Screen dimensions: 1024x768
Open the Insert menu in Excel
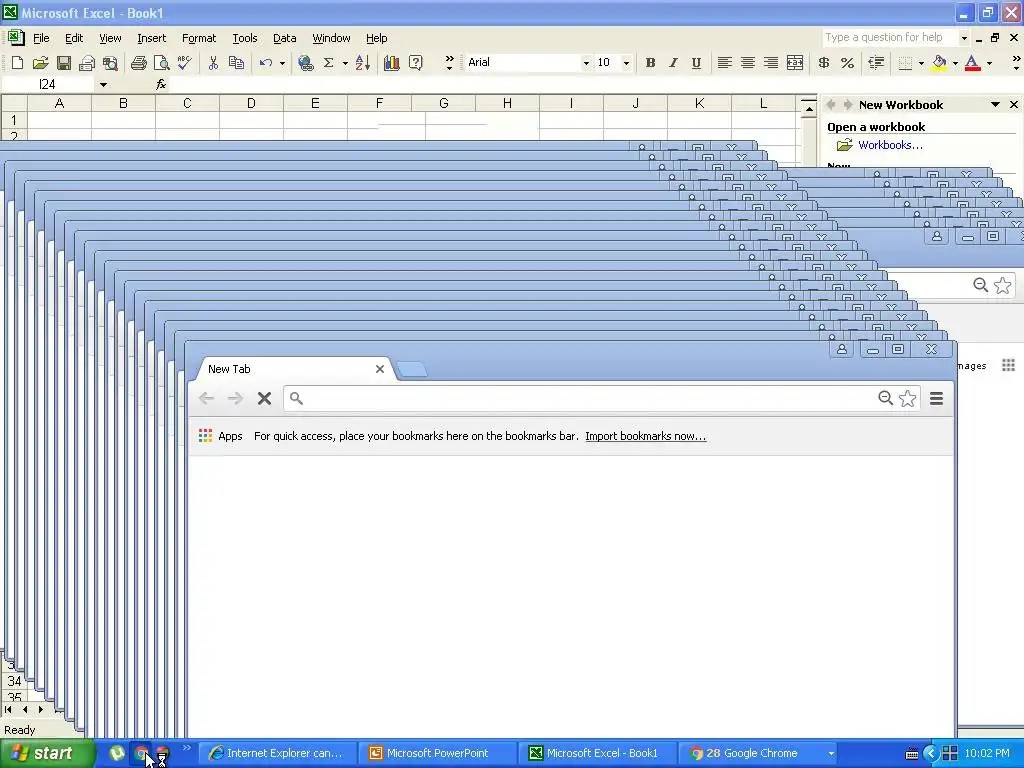click(x=152, y=38)
